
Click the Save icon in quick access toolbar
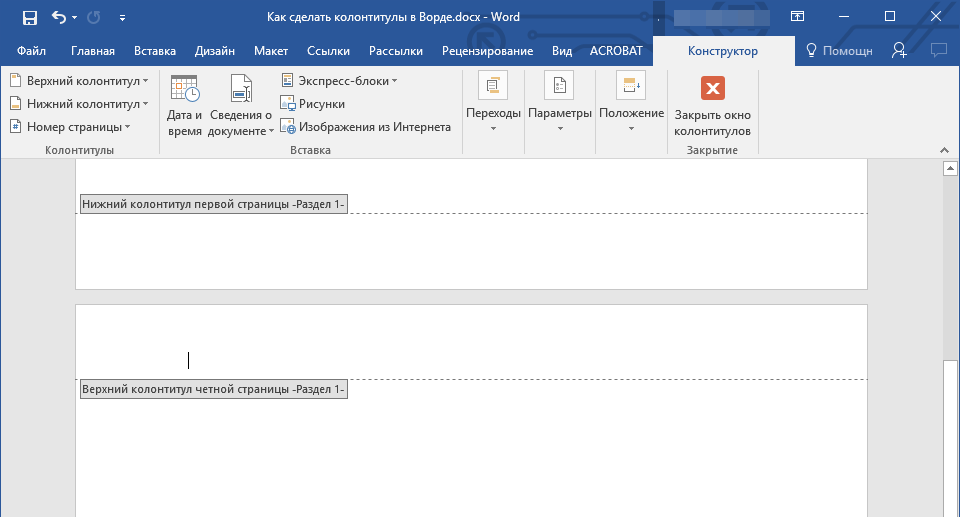(29, 17)
